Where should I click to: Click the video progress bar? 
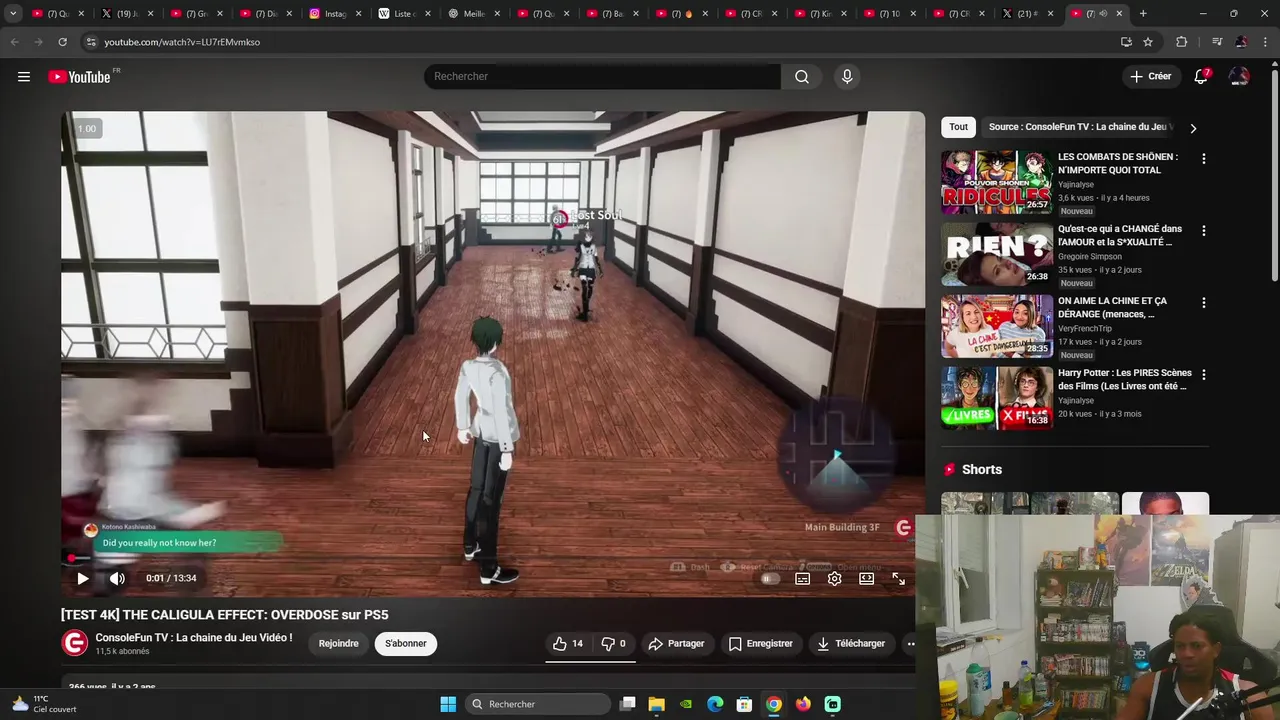click(x=492, y=558)
